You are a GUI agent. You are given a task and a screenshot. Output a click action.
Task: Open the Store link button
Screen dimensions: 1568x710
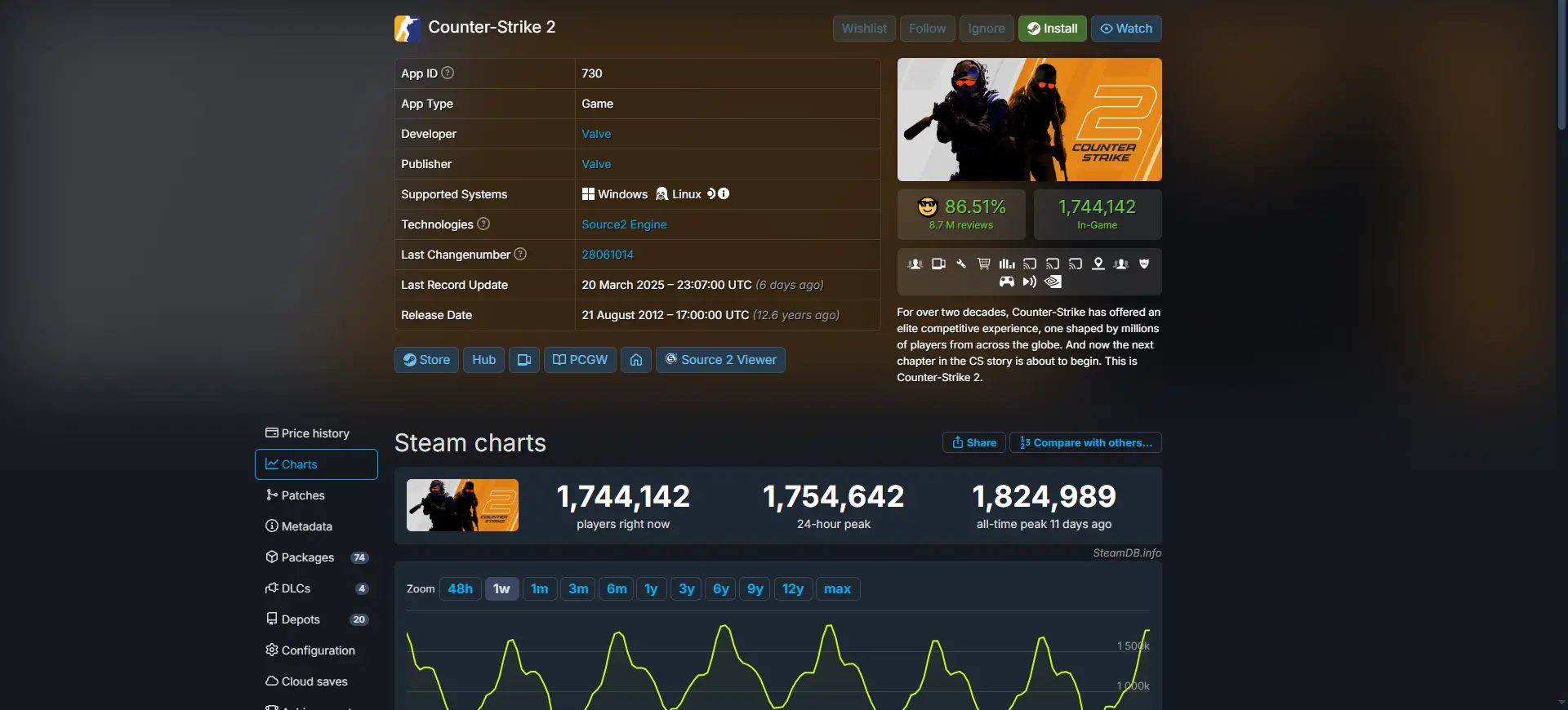pos(426,360)
